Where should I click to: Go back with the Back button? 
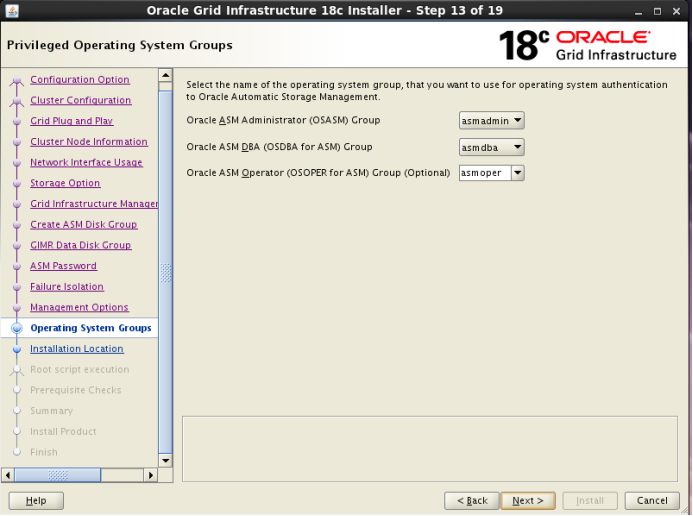pos(472,501)
